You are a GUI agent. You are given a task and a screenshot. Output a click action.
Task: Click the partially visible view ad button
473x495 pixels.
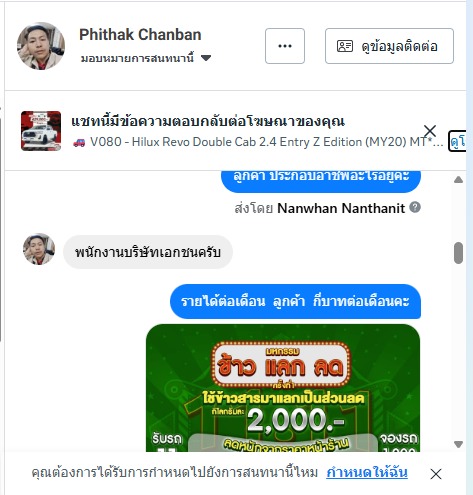coord(458,141)
